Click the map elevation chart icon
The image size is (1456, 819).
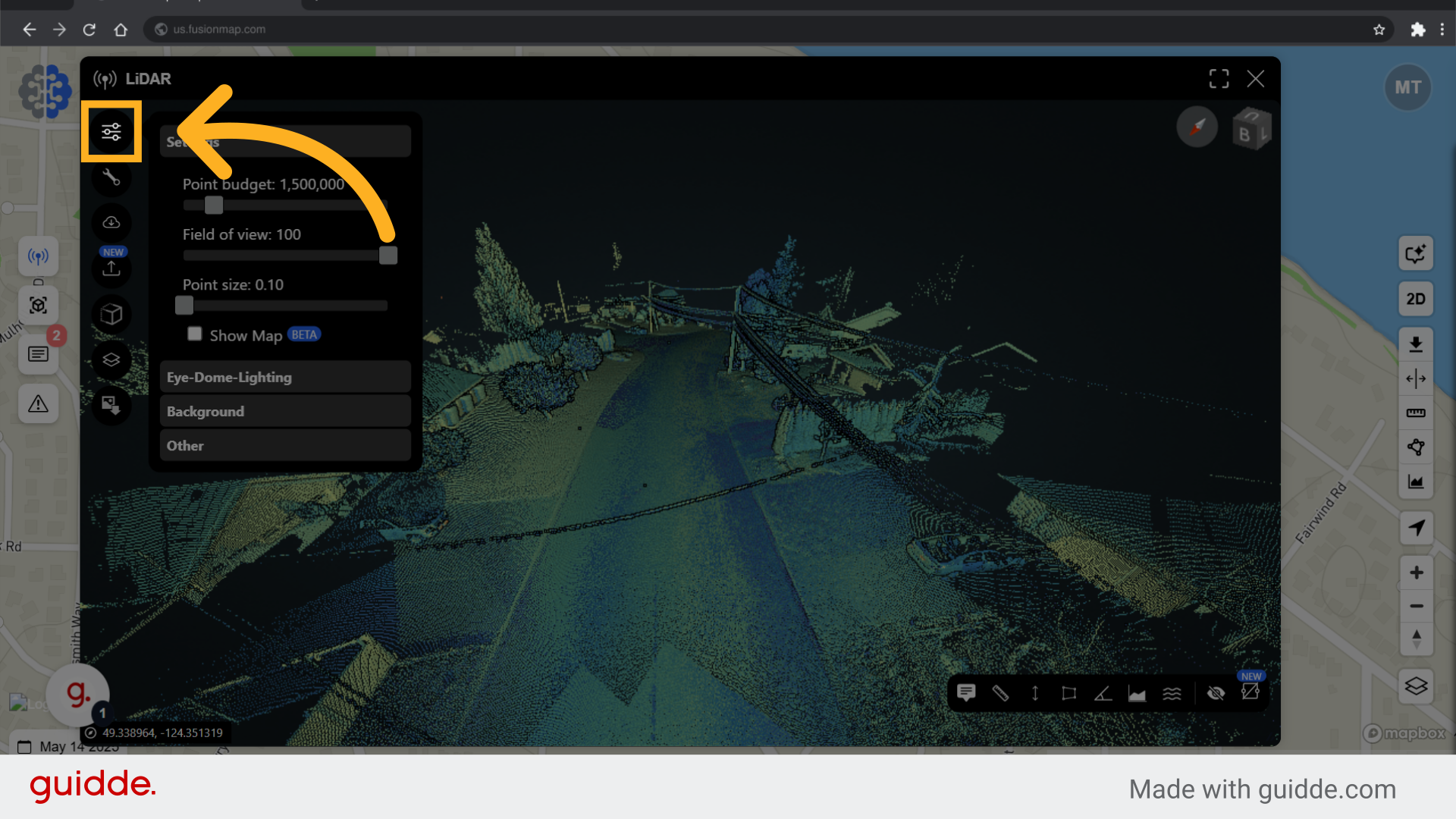[1416, 482]
